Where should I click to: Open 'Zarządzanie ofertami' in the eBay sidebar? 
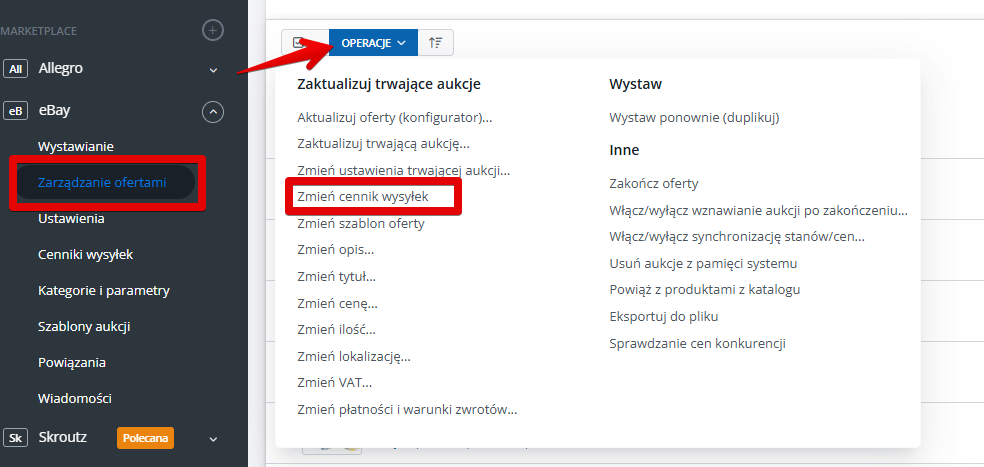[x=102, y=182]
